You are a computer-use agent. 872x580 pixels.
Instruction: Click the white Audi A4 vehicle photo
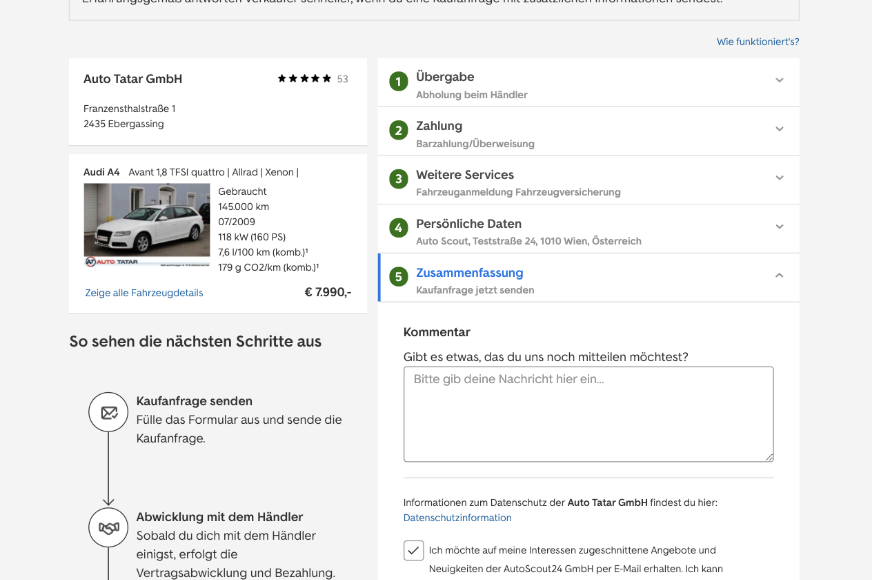[147, 225]
